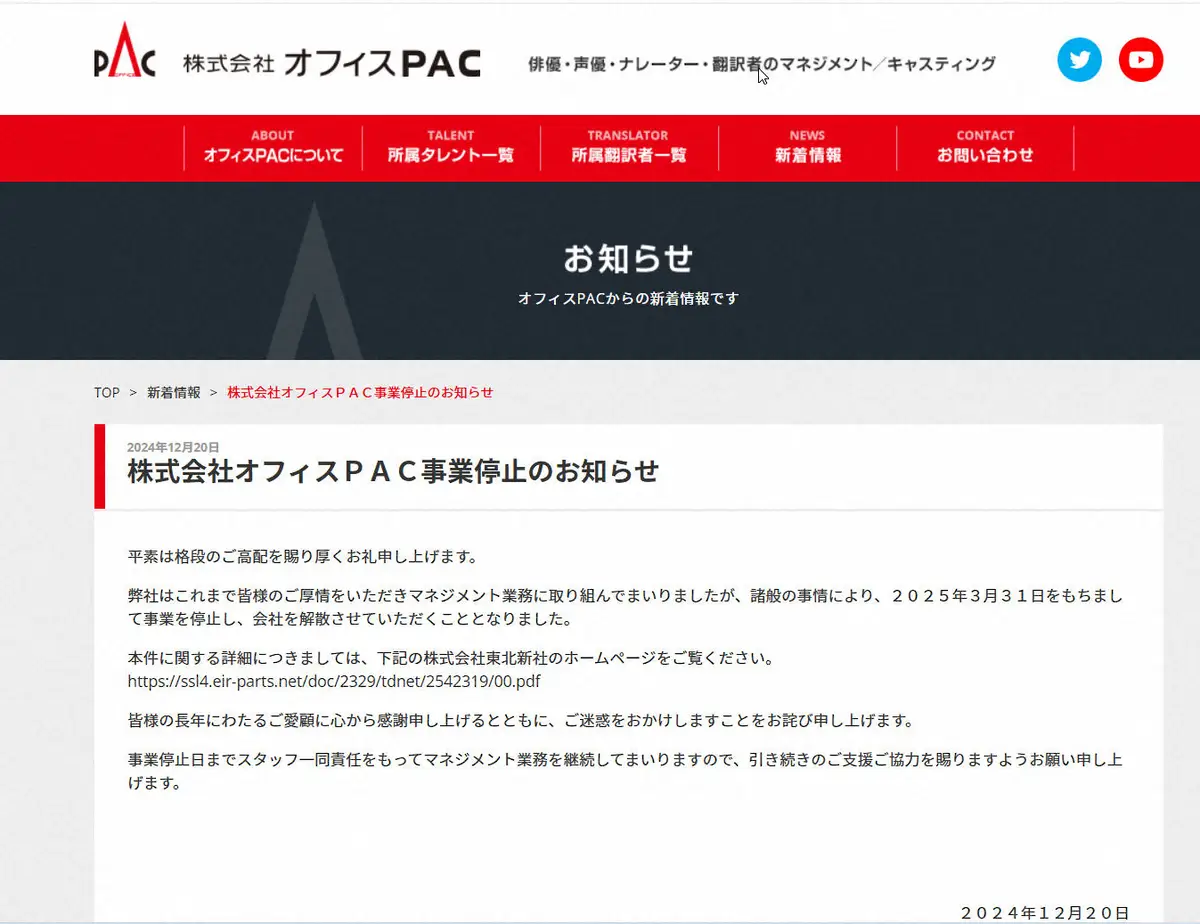This screenshot has height=924, width=1200.
Task: Open オフィスPACについて in the navigation
Action: (272, 148)
